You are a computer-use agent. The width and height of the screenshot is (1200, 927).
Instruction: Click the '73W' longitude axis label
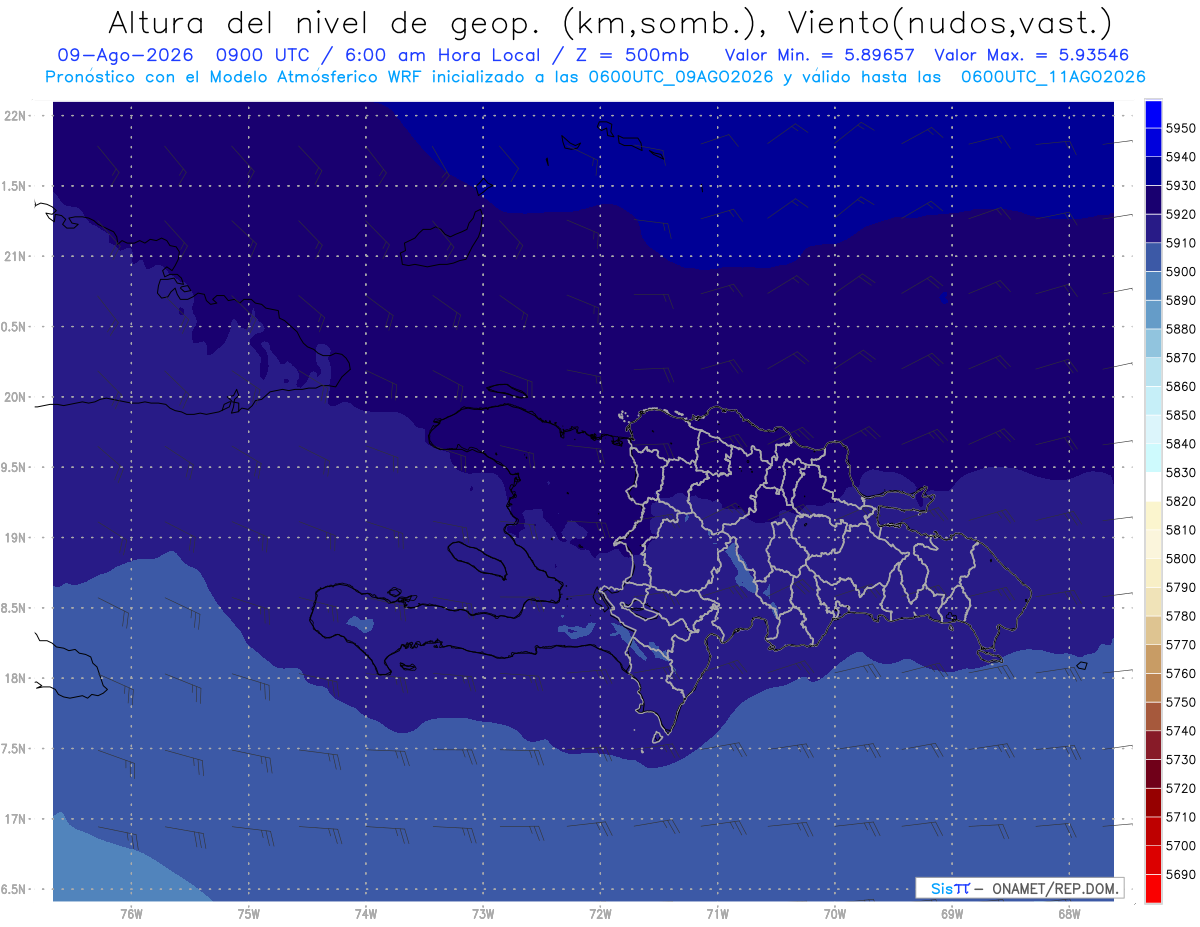(x=483, y=913)
